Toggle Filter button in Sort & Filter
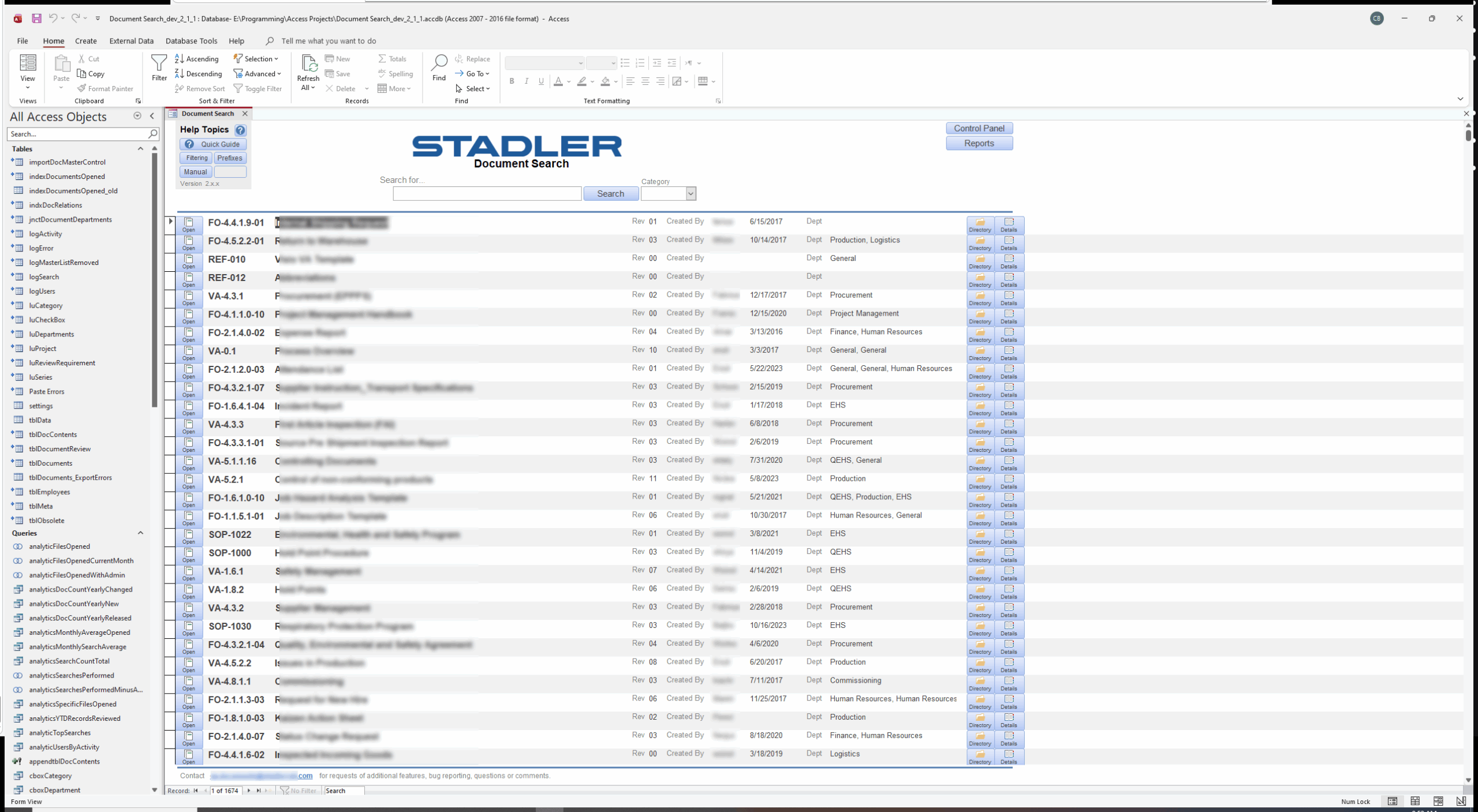Viewport: 1478px width, 812px height. [257, 89]
